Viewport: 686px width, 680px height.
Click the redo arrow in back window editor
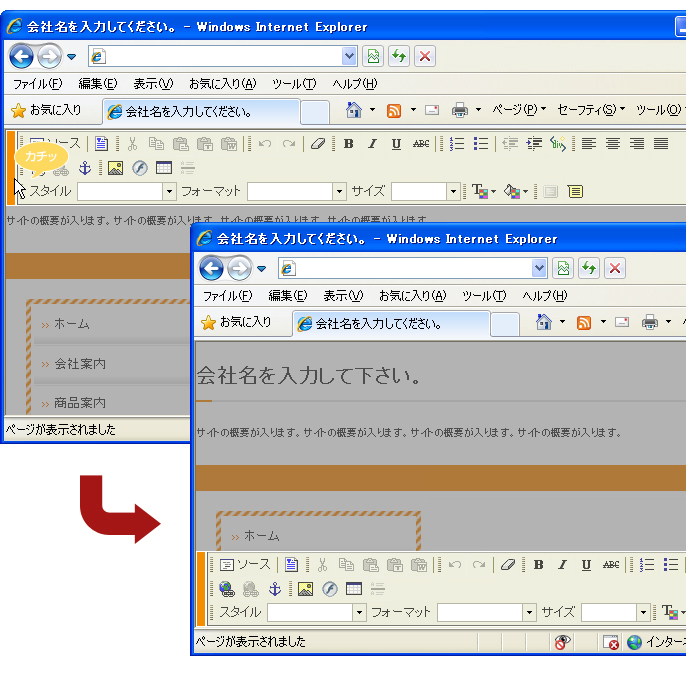point(289,144)
